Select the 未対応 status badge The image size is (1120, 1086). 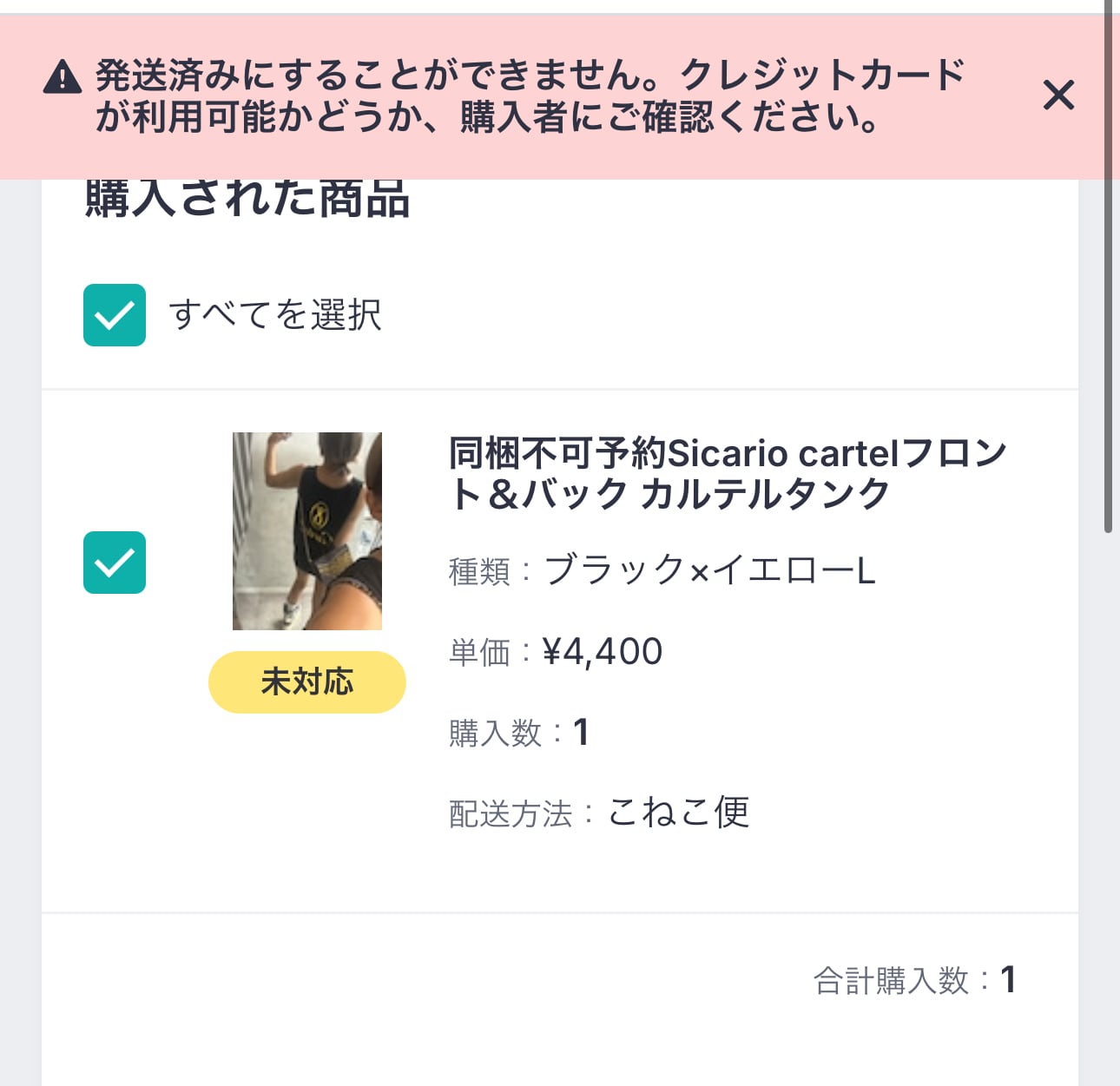pyautogui.click(x=306, y=682)
